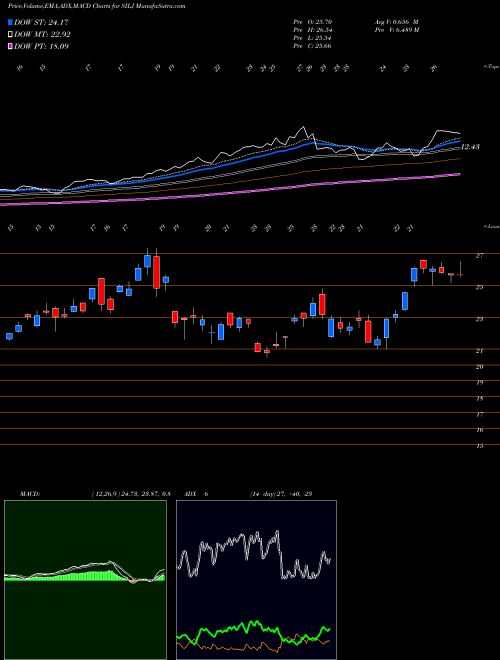Click the 'Pre H: 26.54' value

(312, 30)
